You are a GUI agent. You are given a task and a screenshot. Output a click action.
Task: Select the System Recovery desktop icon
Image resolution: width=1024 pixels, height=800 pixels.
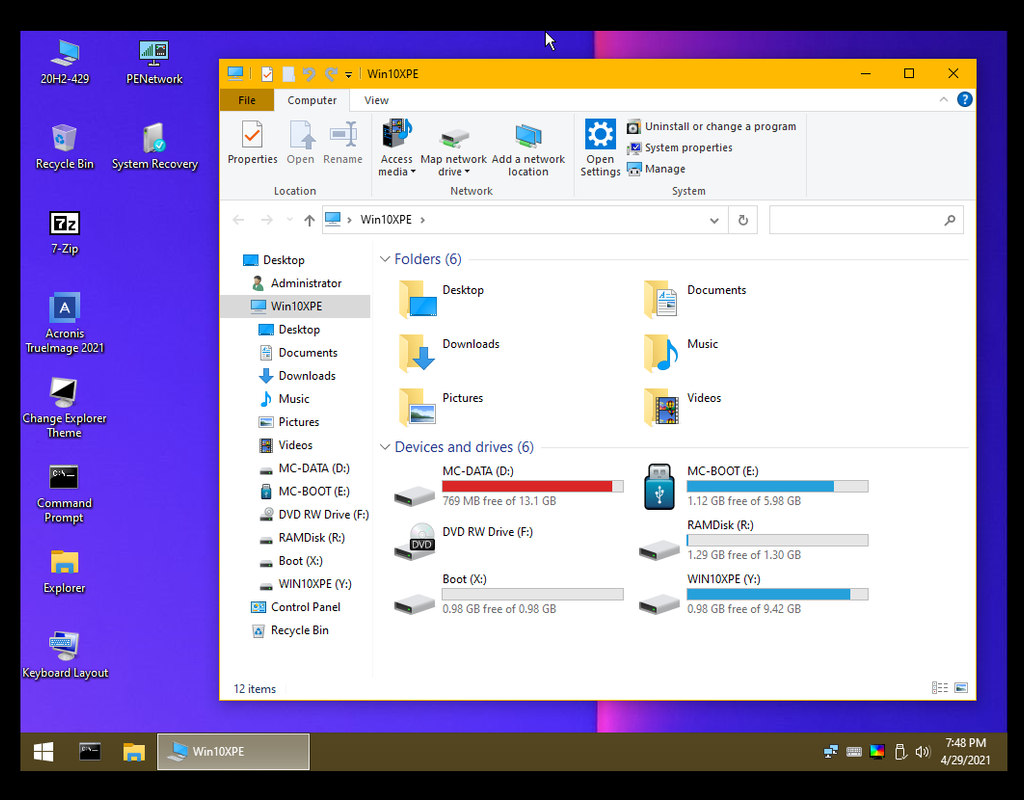155,148
